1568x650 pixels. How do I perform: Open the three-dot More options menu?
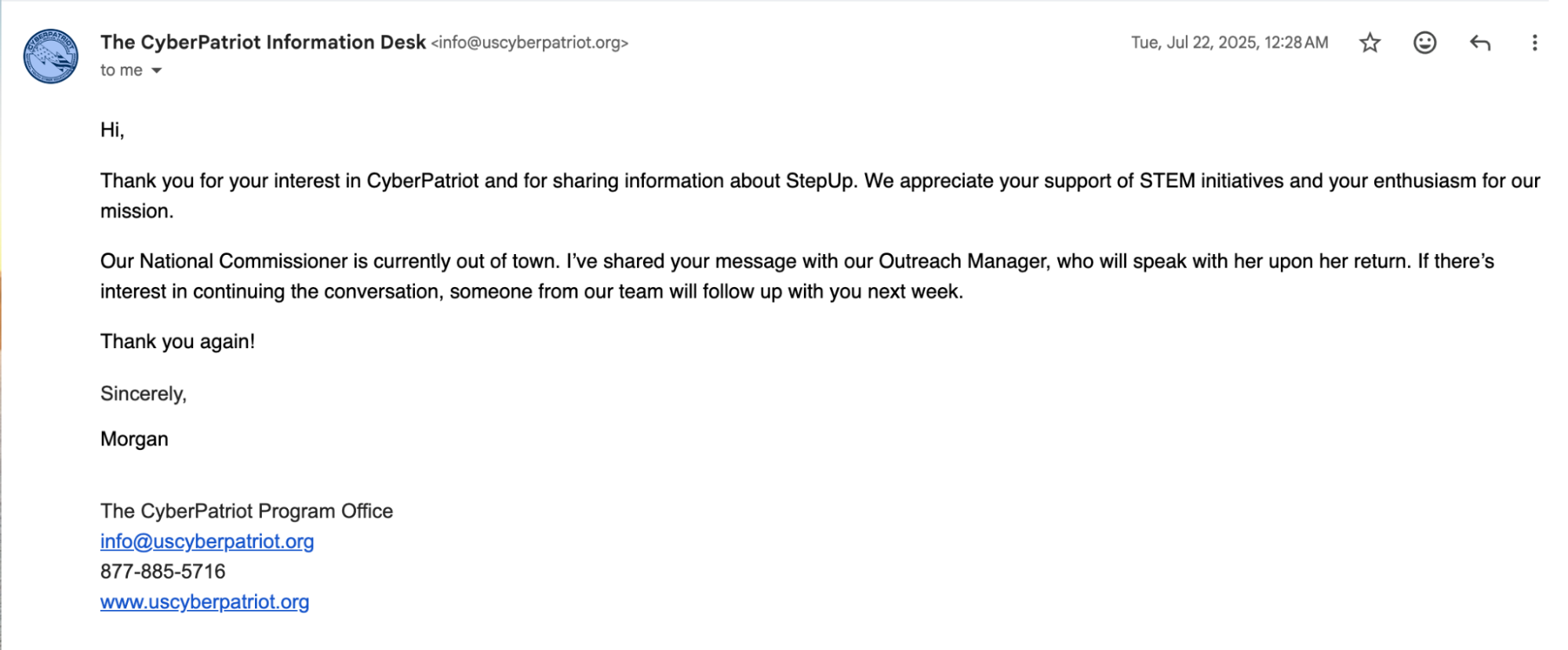(1534, 42)
